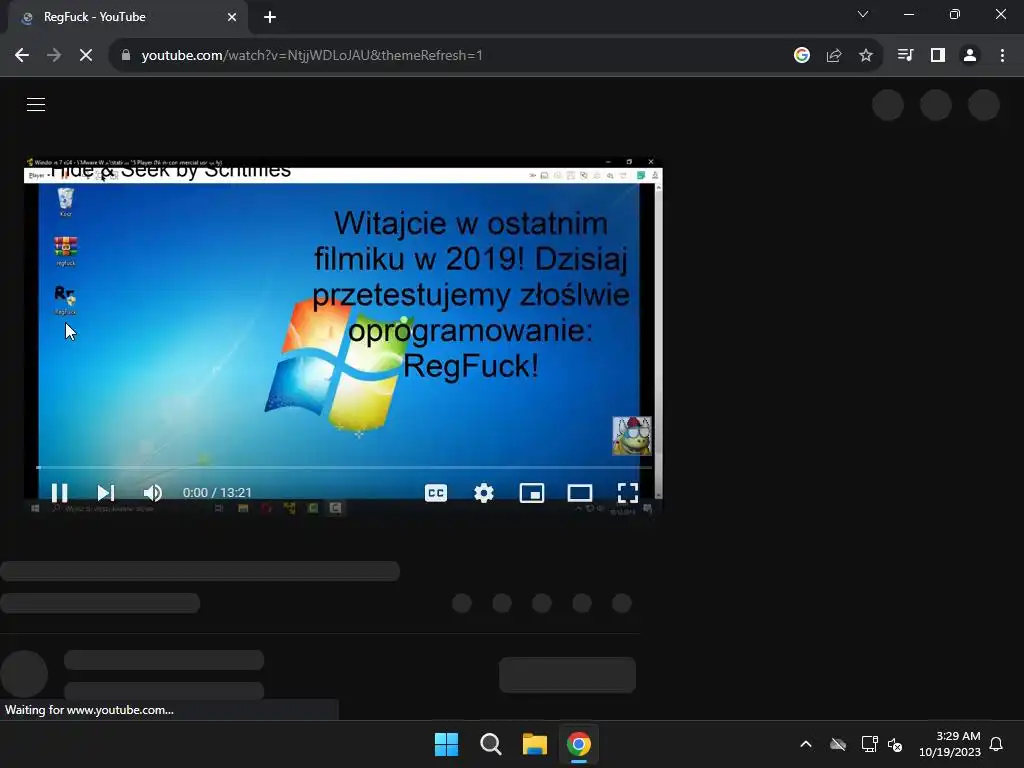The width and height of the screenshot is (1024, 768).
Task: Enable miniplayer mode
Action: pyautogui.click(x=532, y=492)
